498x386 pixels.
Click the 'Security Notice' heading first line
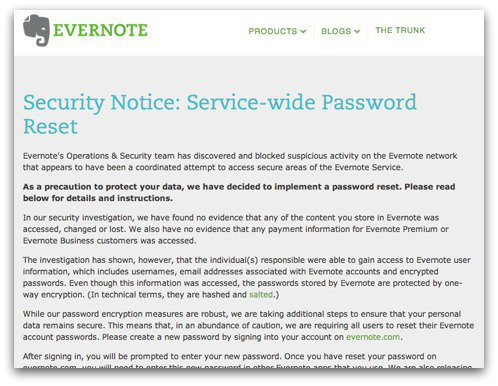(220, 102)
